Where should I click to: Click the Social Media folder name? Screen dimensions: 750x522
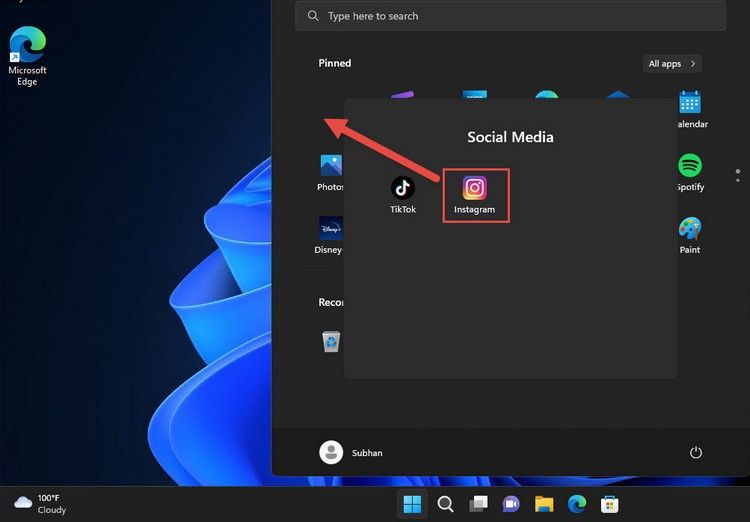pyautogui.click(x=510, y=137)
